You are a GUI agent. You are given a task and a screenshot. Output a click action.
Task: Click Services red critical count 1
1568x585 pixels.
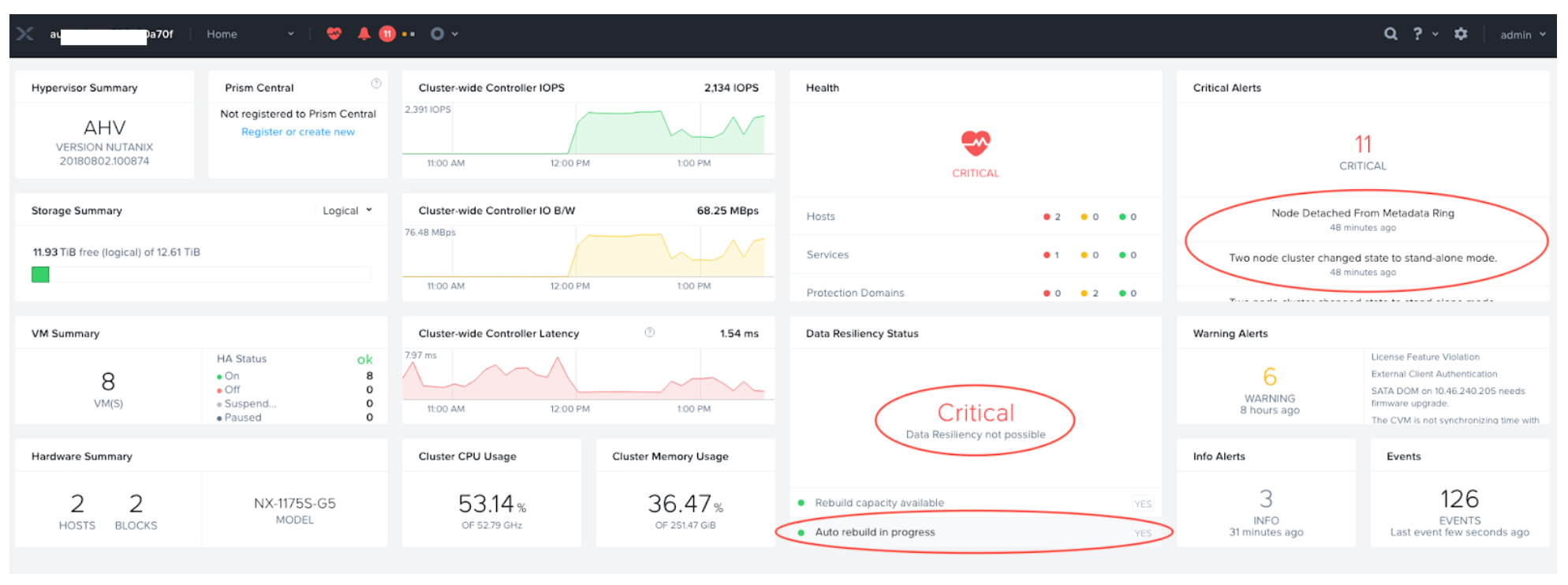[1051, 255]
